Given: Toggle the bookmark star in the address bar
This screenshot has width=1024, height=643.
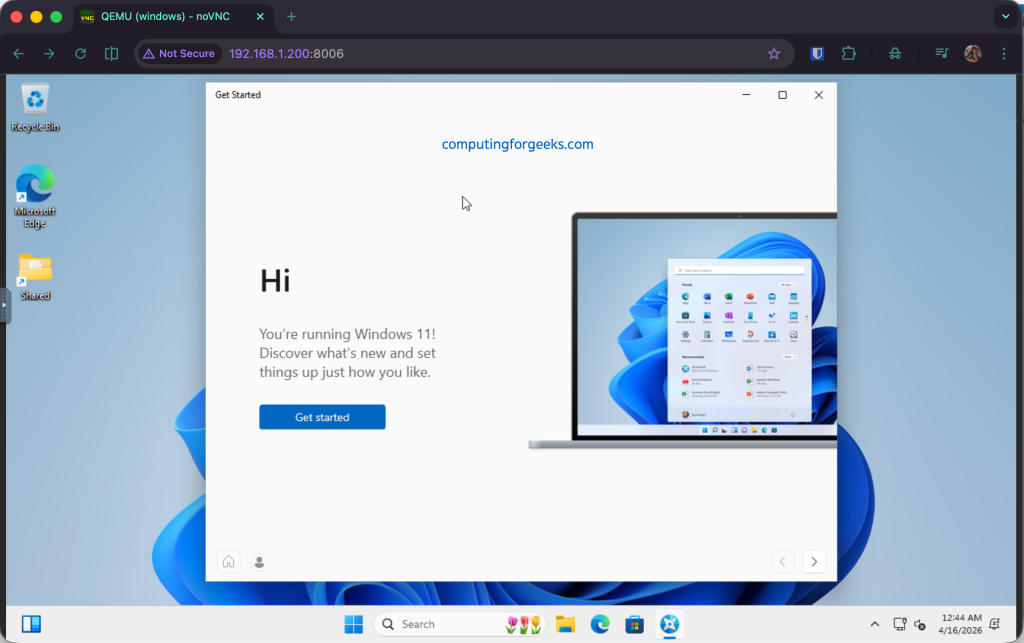Looking at the screenshot, I should point(775,54).
